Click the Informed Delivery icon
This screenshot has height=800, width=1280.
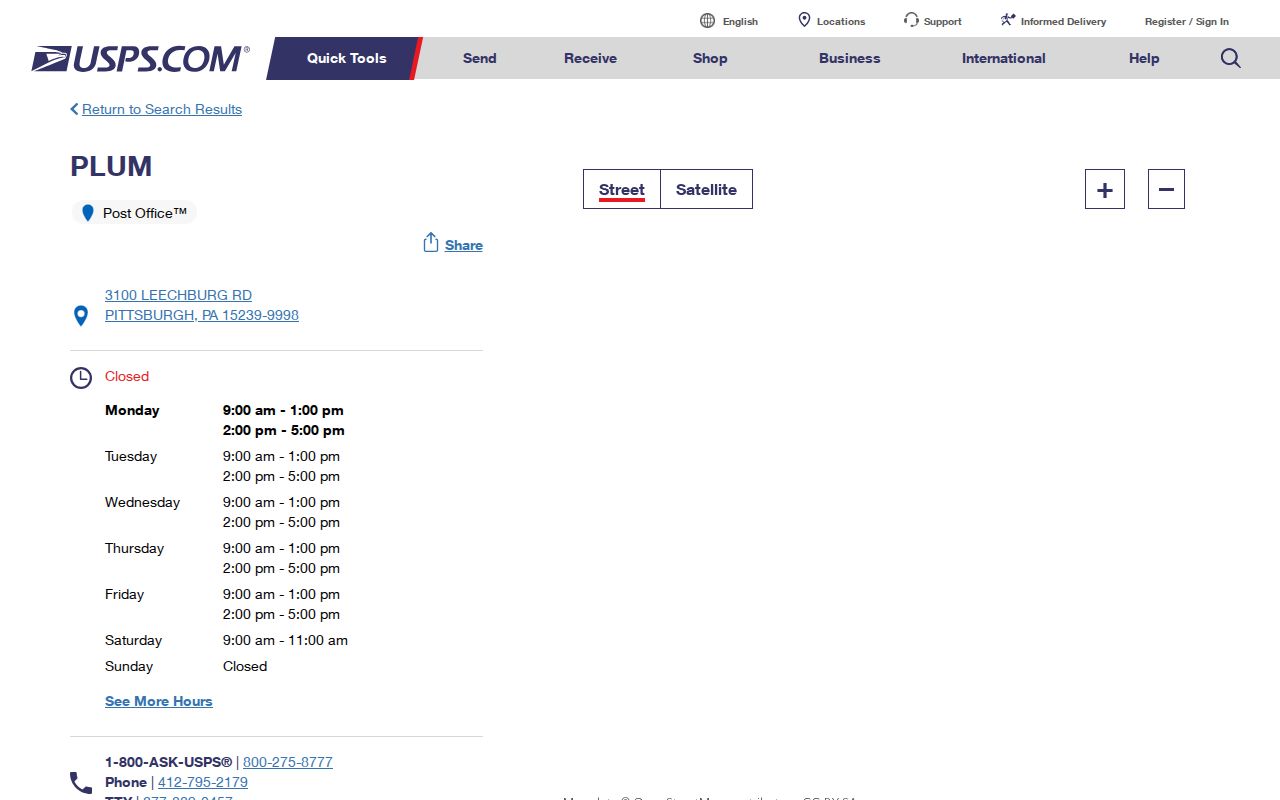[1008, 20]
